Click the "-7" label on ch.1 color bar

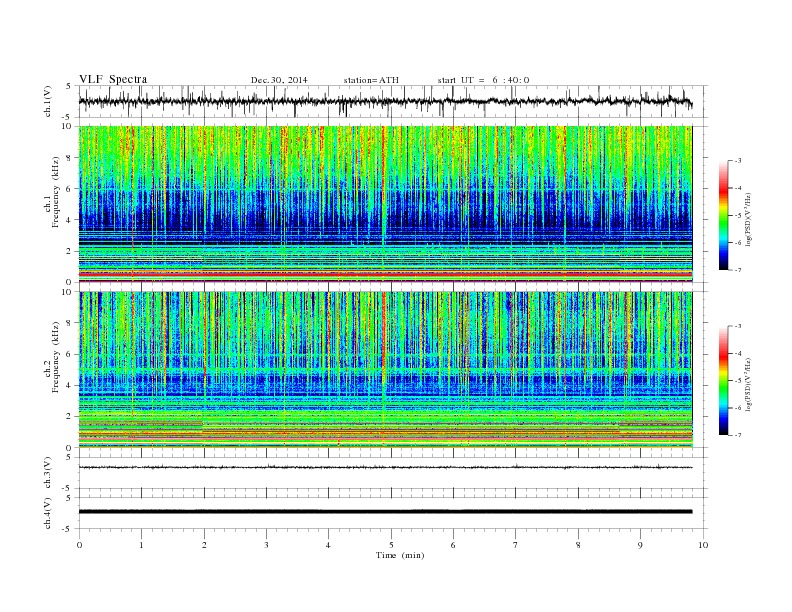(738, 270)
